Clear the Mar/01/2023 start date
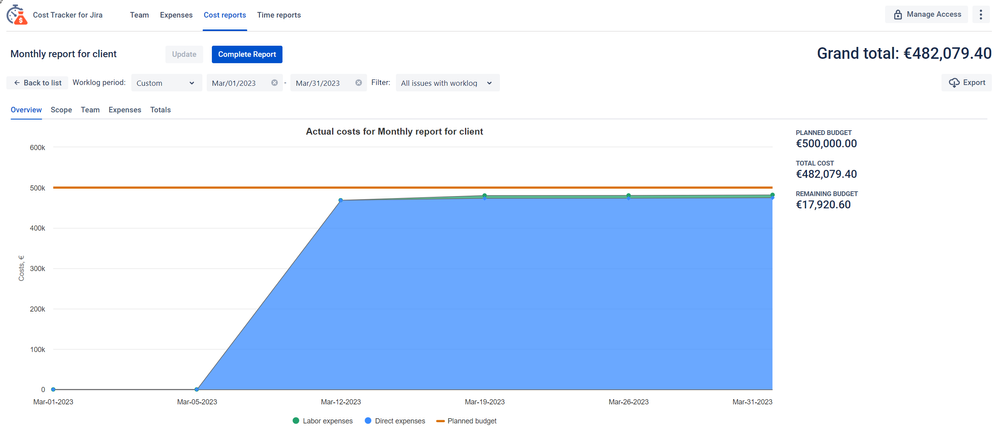999x437 pixels. (274, 83)
